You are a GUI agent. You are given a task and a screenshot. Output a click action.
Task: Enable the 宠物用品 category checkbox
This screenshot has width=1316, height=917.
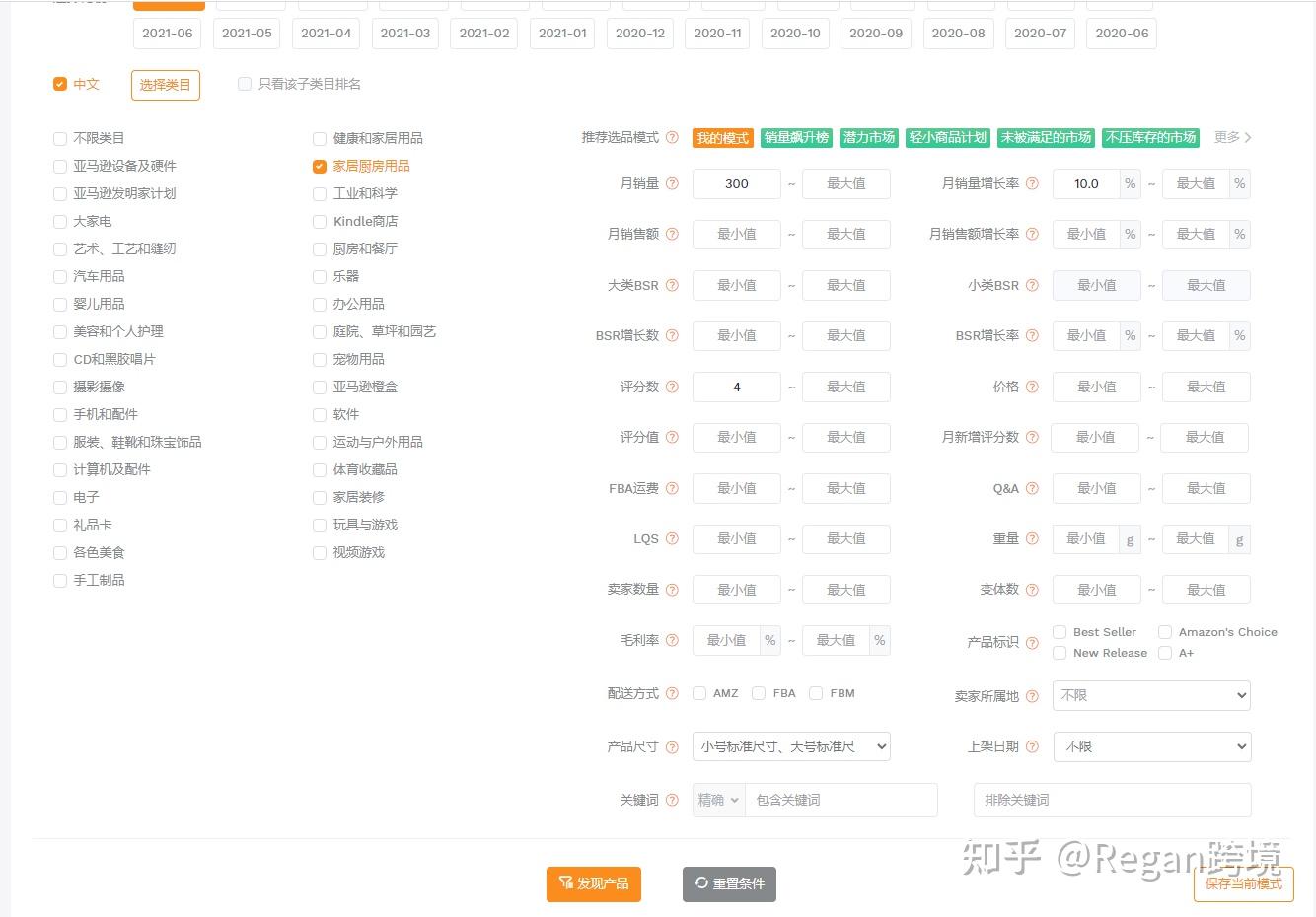[320, 359]
